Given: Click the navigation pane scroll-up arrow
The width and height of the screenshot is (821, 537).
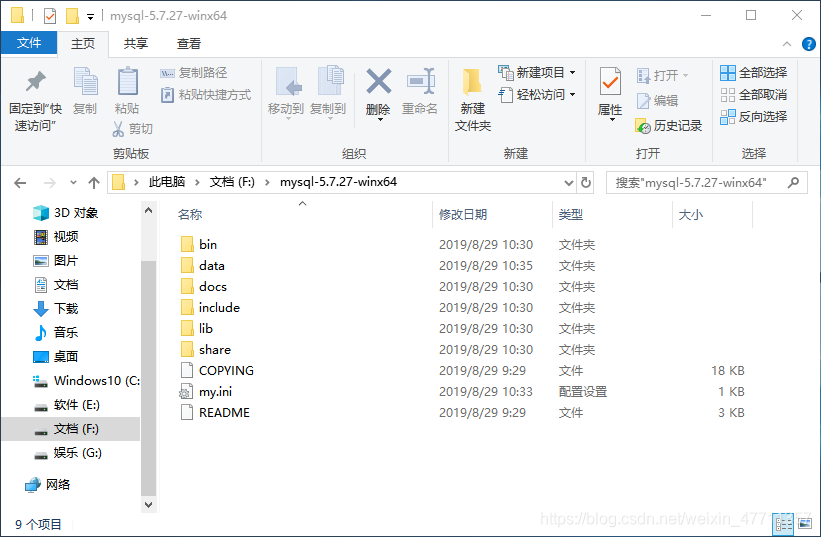Looking at the screenshot, I should 149,210.
